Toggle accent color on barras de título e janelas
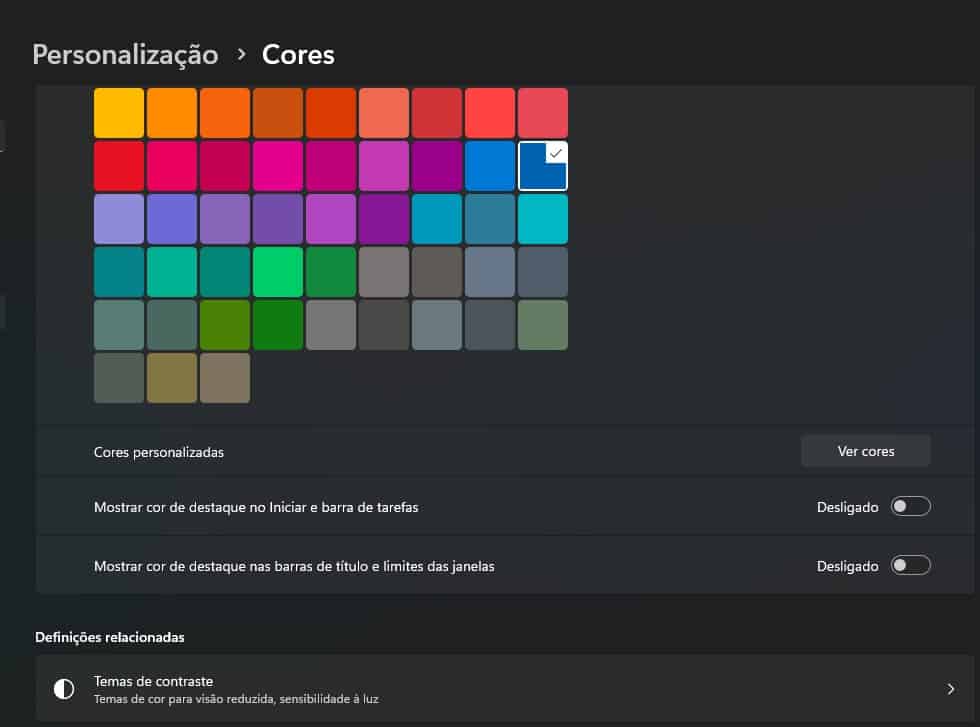The image size is (980, 727). point(911,565)
